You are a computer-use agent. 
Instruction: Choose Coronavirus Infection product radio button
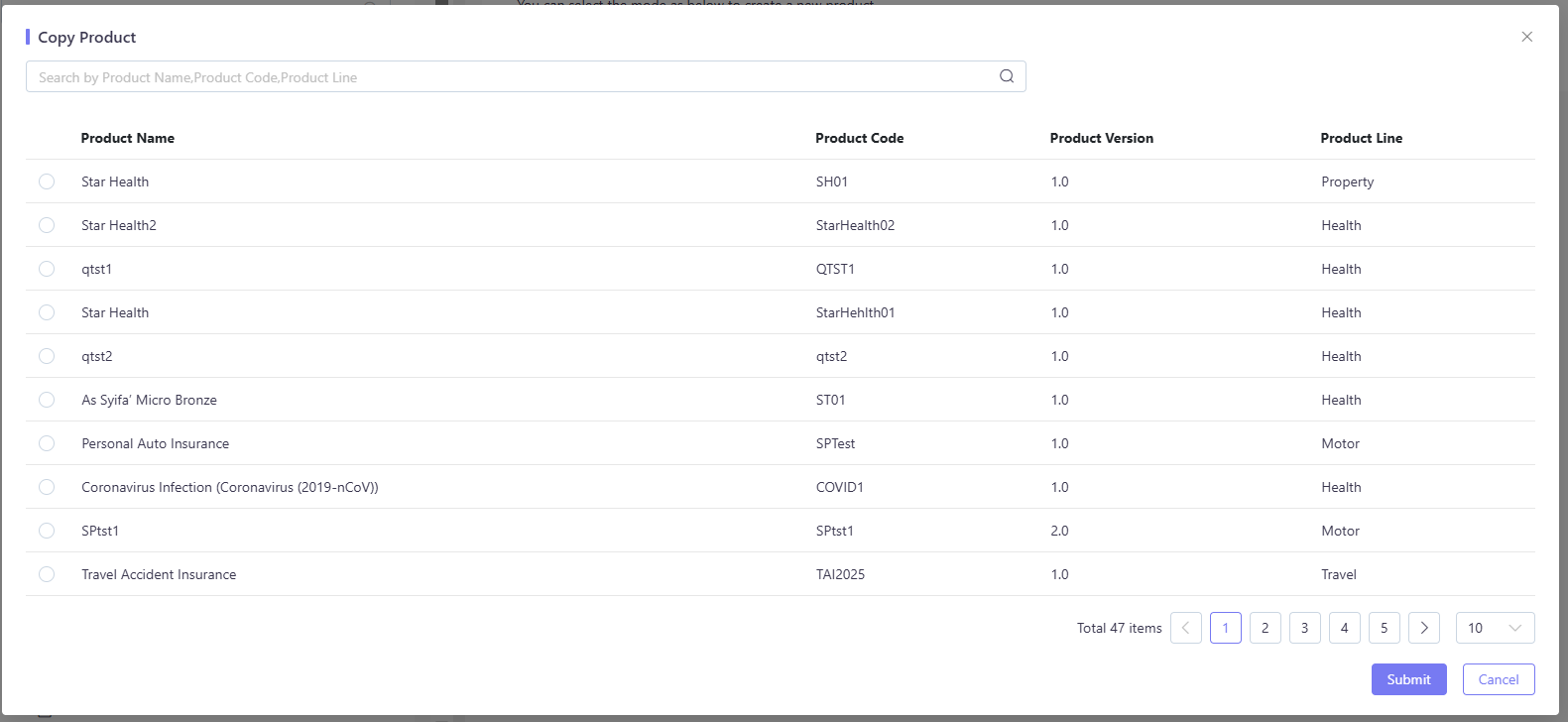tap(47, 487)
